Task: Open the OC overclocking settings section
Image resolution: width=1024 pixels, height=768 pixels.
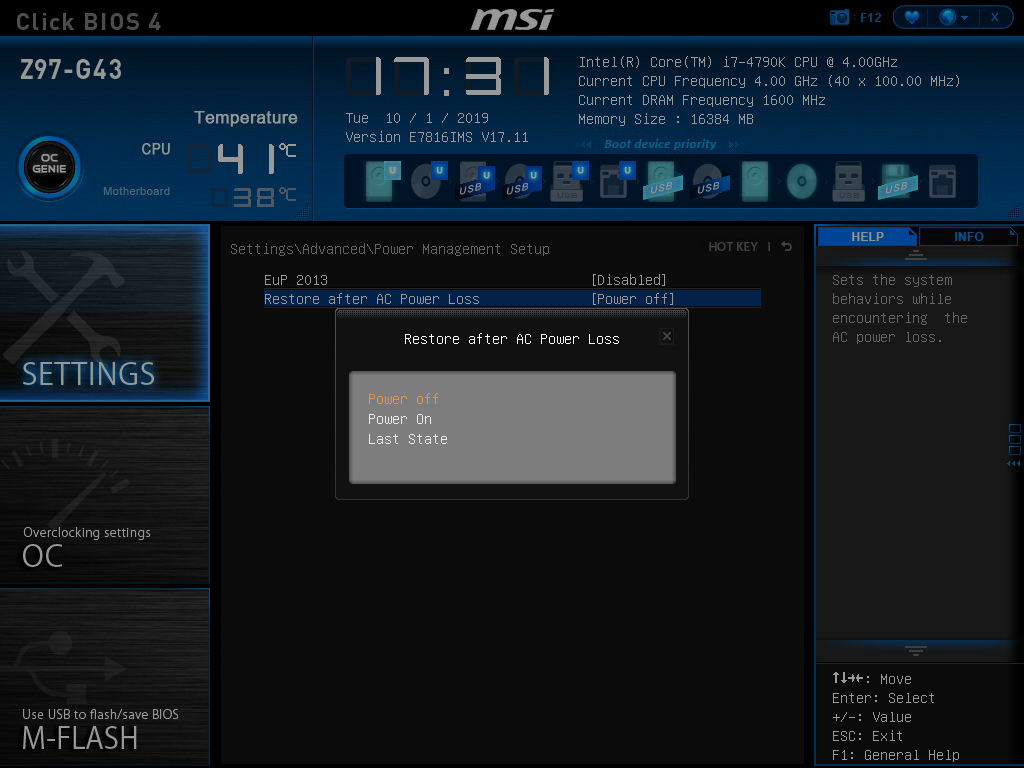Action: click(104, 495)
